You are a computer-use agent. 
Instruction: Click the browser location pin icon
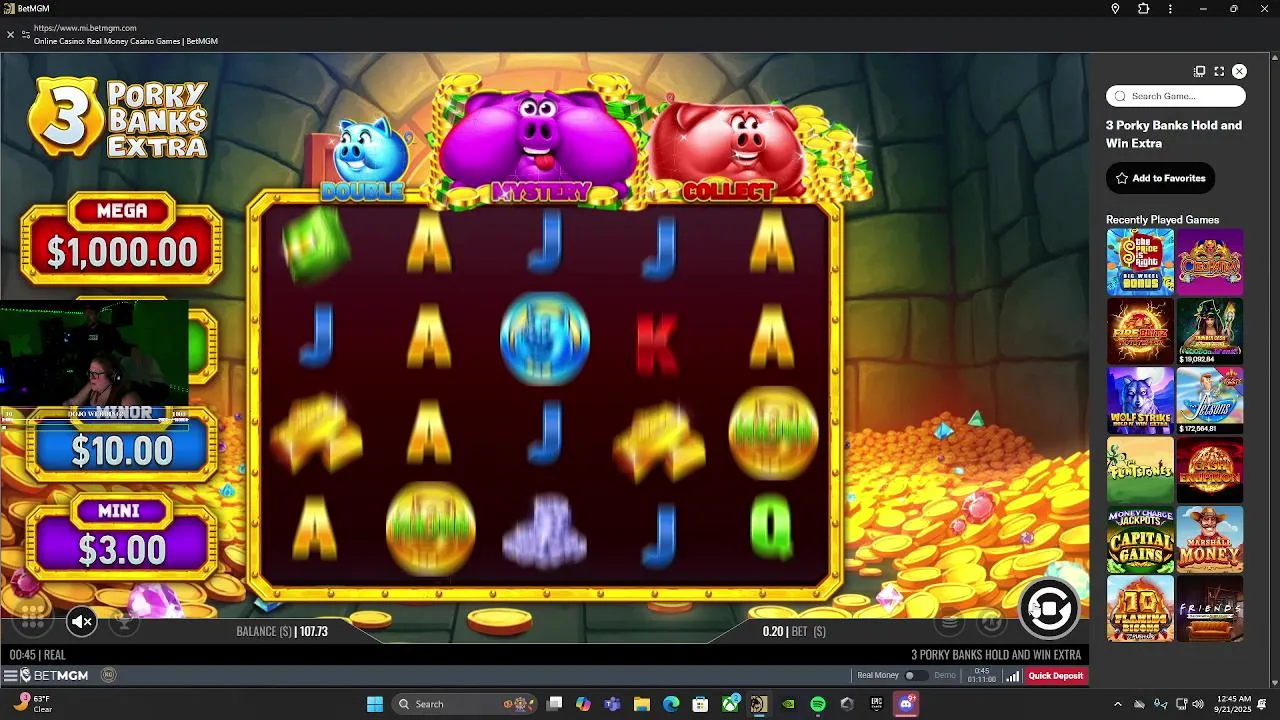pos(1115,9)
